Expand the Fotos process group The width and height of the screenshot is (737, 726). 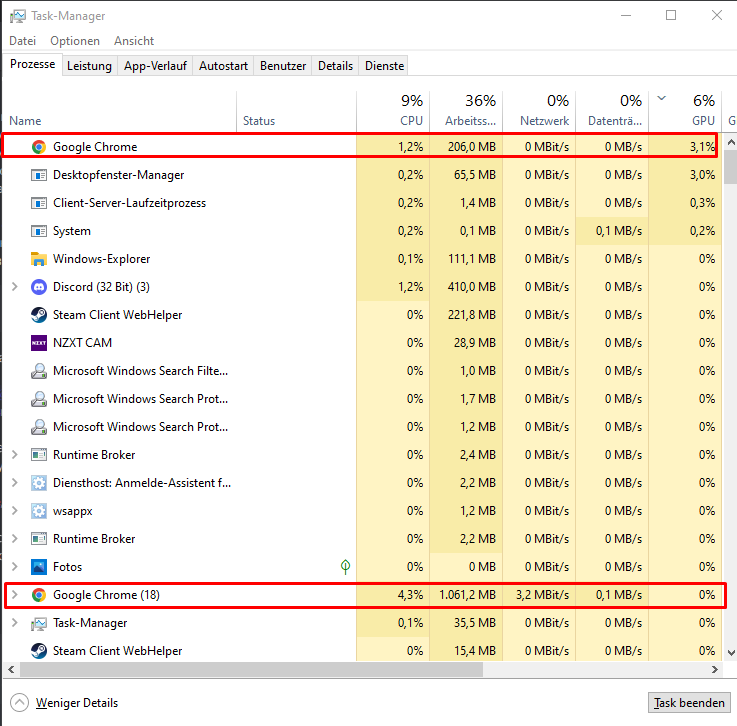(15, 567)
